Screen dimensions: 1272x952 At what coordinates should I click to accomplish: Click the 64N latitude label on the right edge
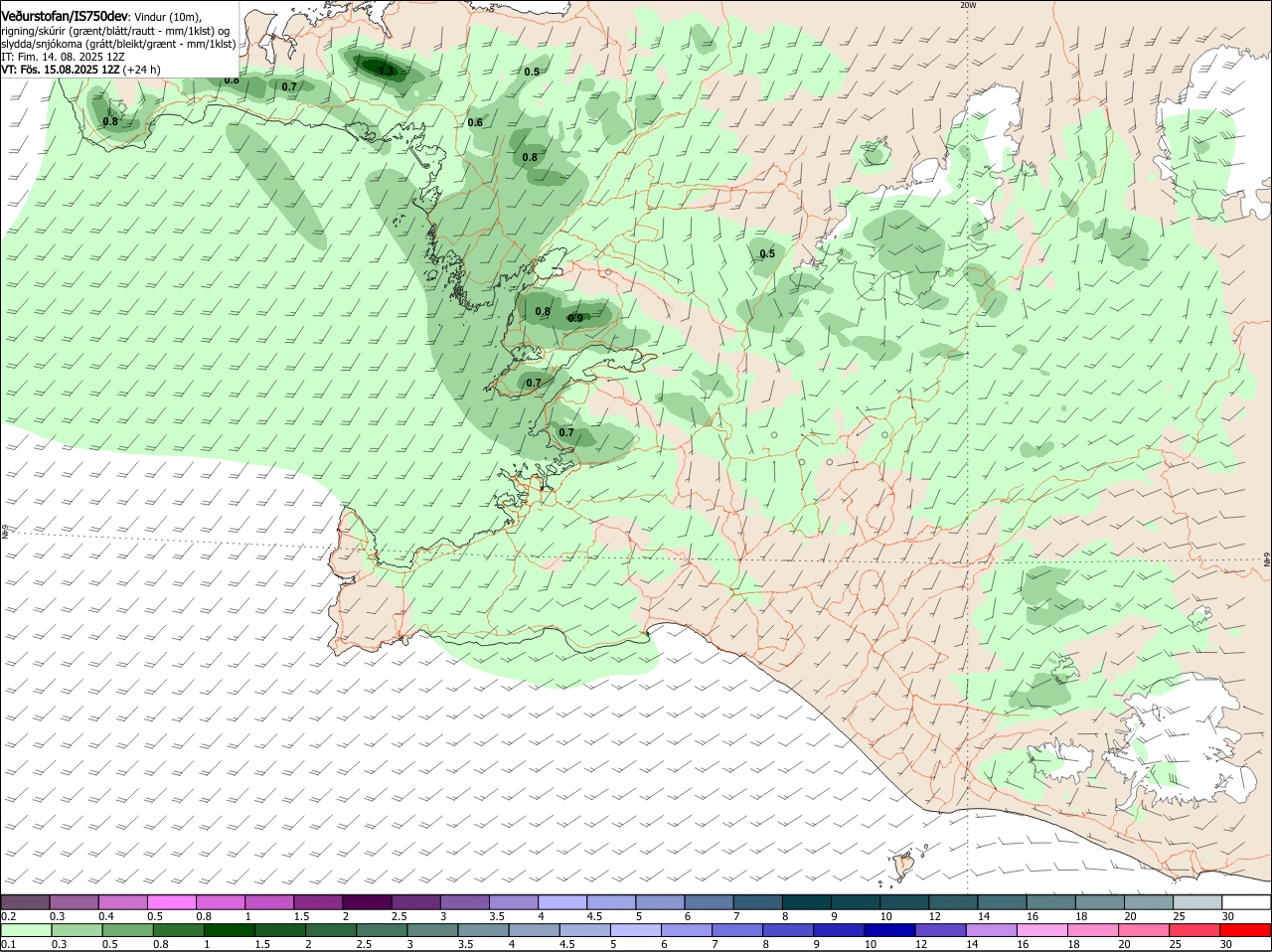pyautogui.click(x=1267, y=559)
